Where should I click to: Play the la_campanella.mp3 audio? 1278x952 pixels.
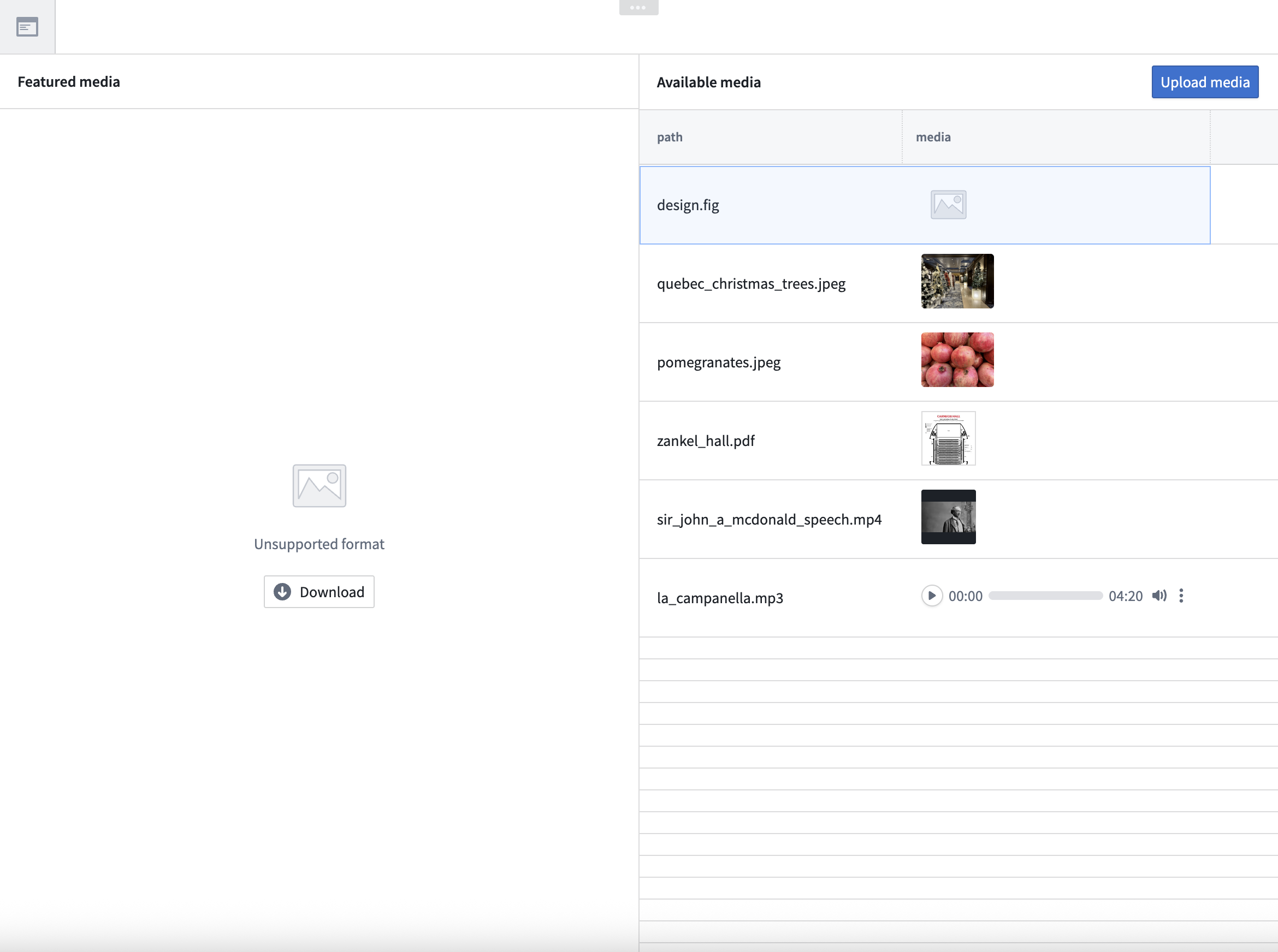[x=932, y=596]
